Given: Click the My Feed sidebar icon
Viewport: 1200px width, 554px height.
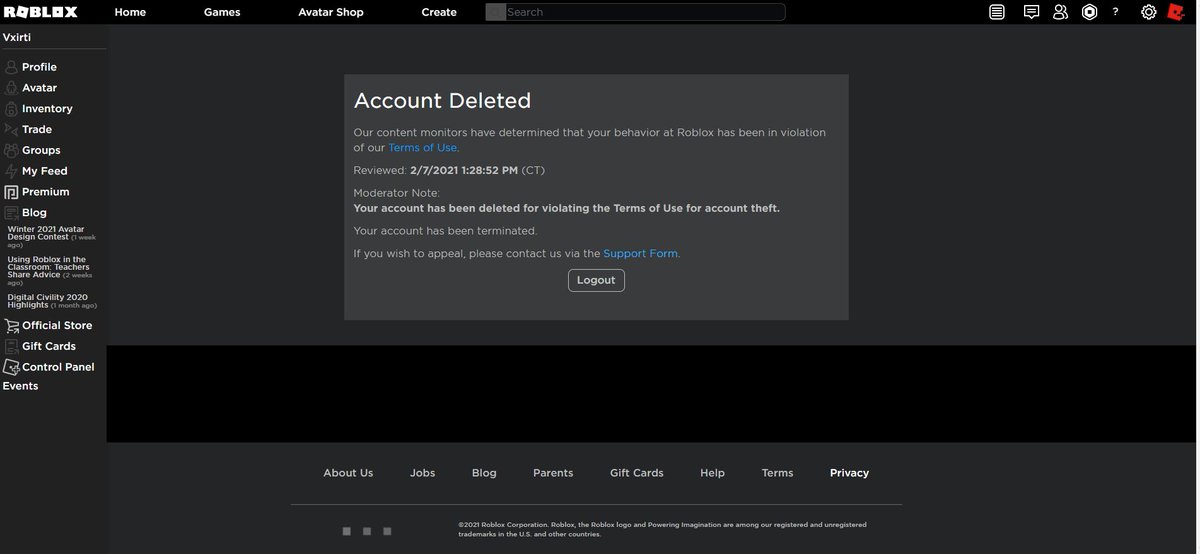Looking at the screenshot, I should coord(11,171).
